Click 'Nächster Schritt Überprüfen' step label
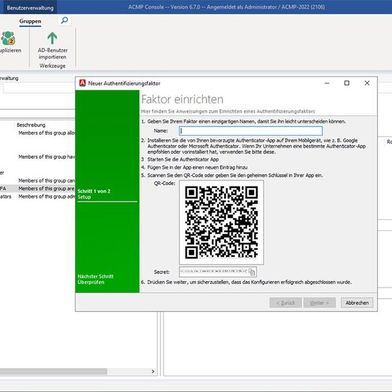 [x=95, y=279]
